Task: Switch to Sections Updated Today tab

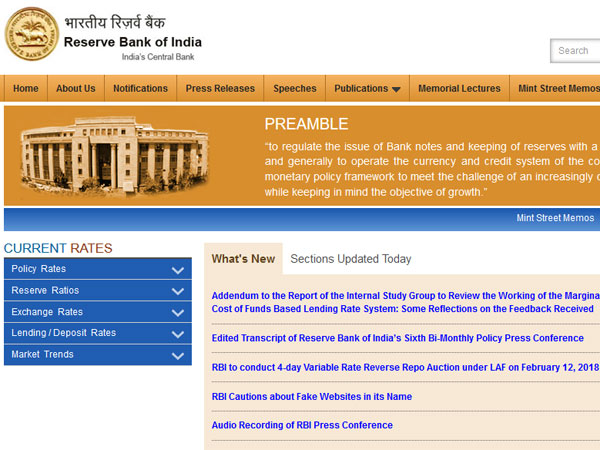Action: coord(350,259)
